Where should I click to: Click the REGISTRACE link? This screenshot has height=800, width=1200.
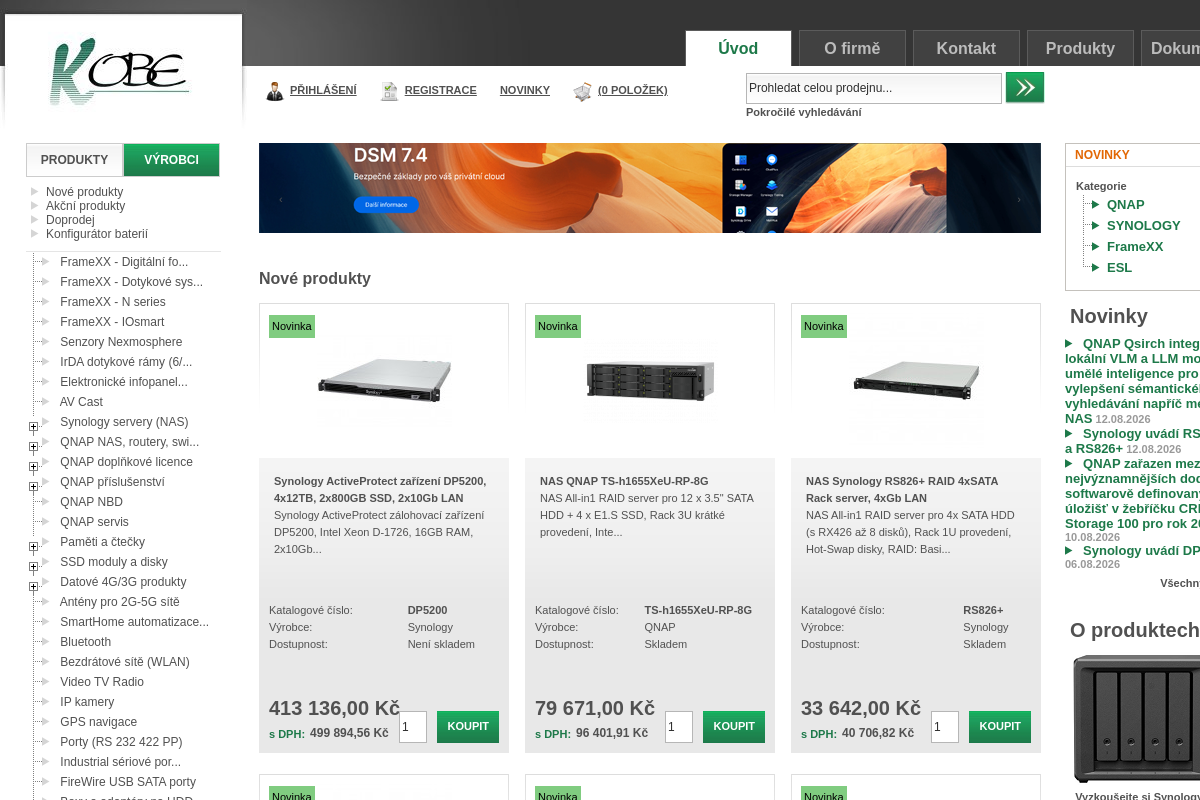[x=440, y=90]
